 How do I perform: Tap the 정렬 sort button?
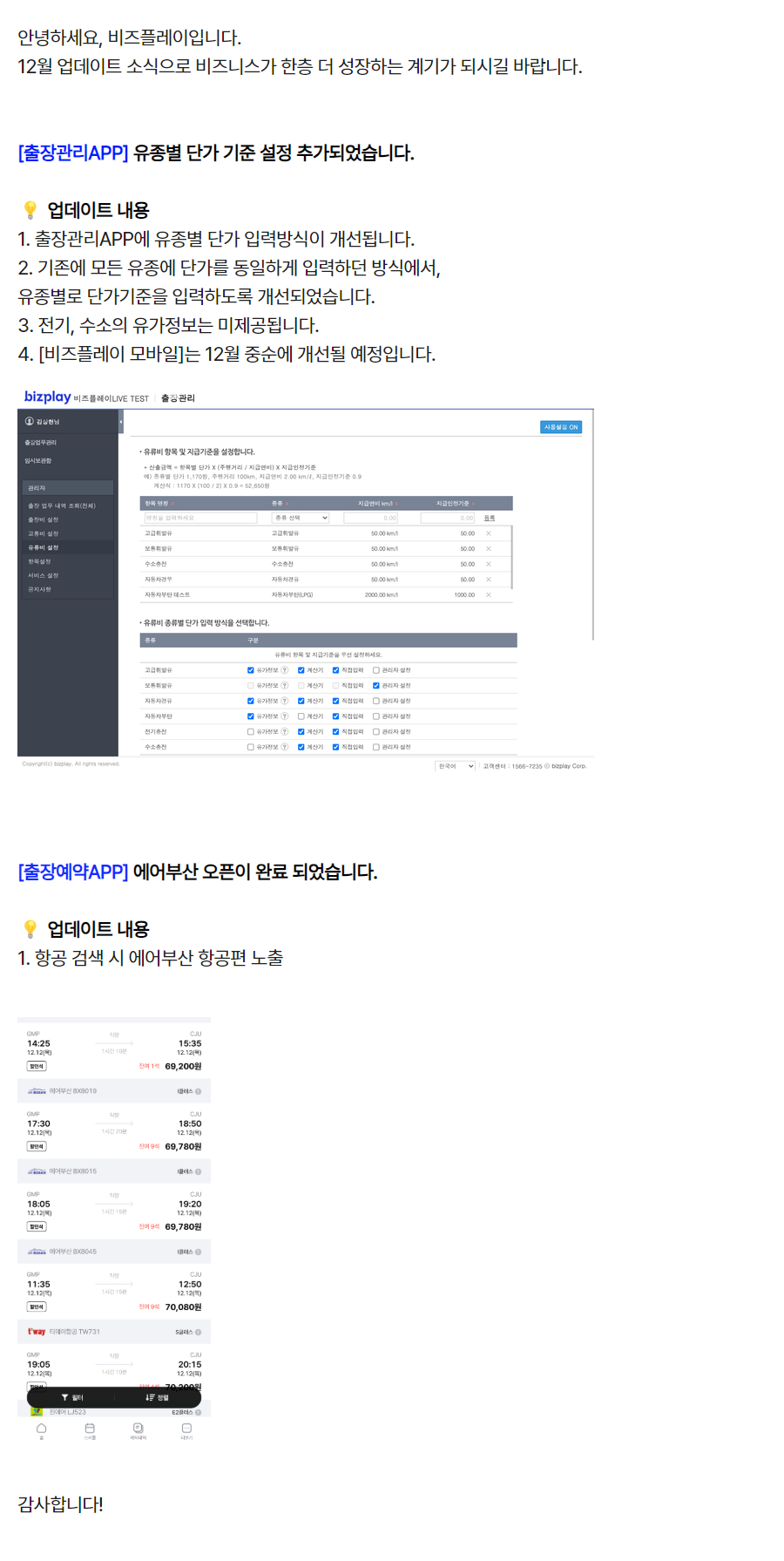tap(157, 1398)
